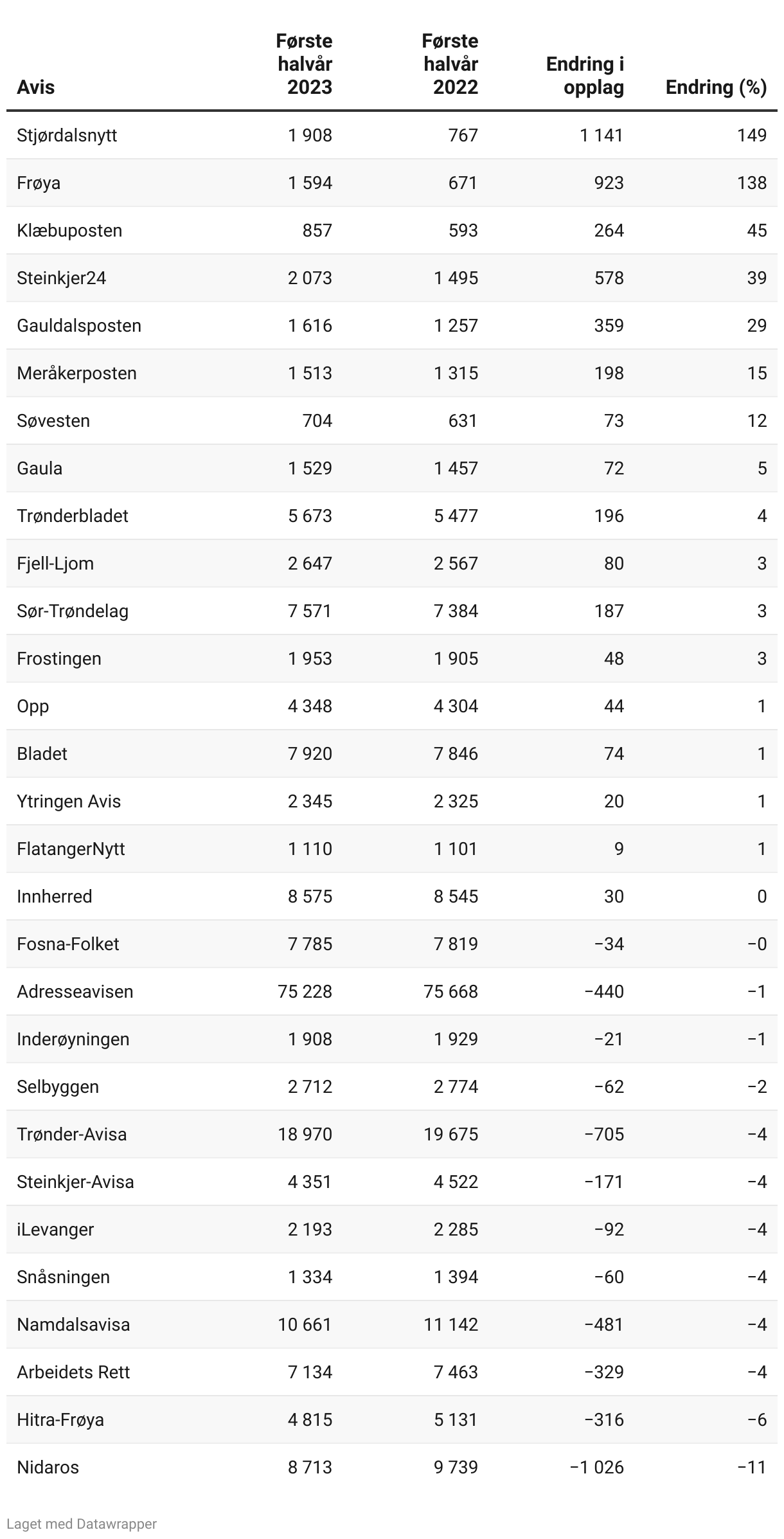Click the Namdalsavisa newspaper name
This screenshot has height=1539, width=784.
pos(73,1325)
